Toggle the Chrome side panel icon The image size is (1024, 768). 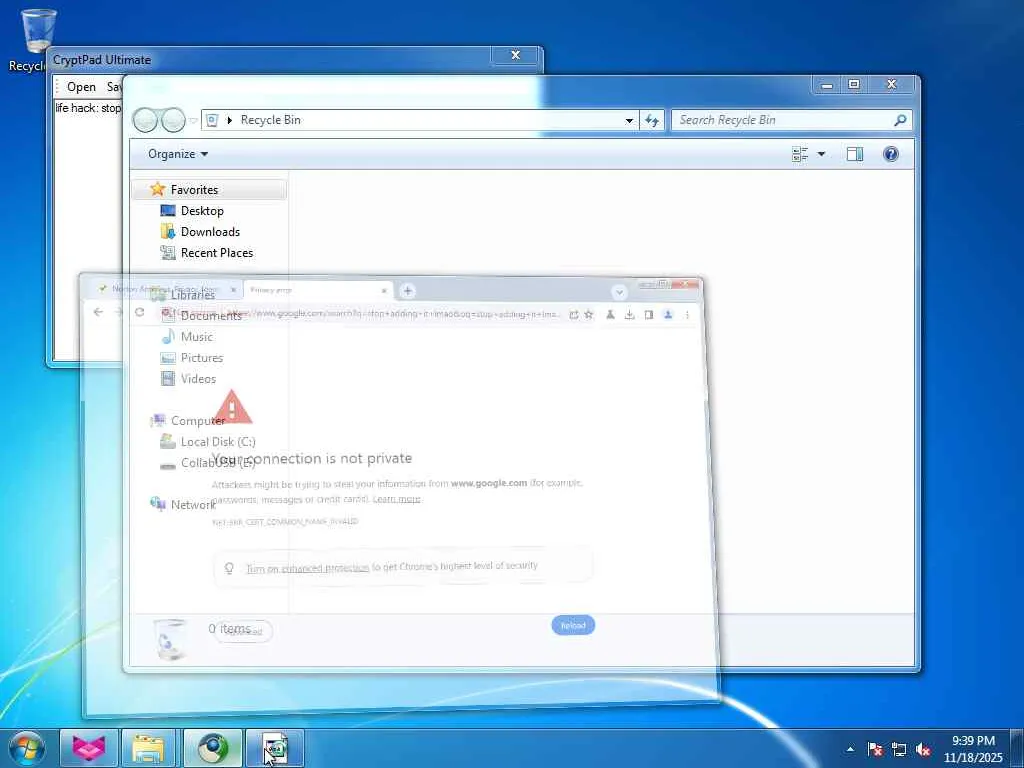pos(648,315)
